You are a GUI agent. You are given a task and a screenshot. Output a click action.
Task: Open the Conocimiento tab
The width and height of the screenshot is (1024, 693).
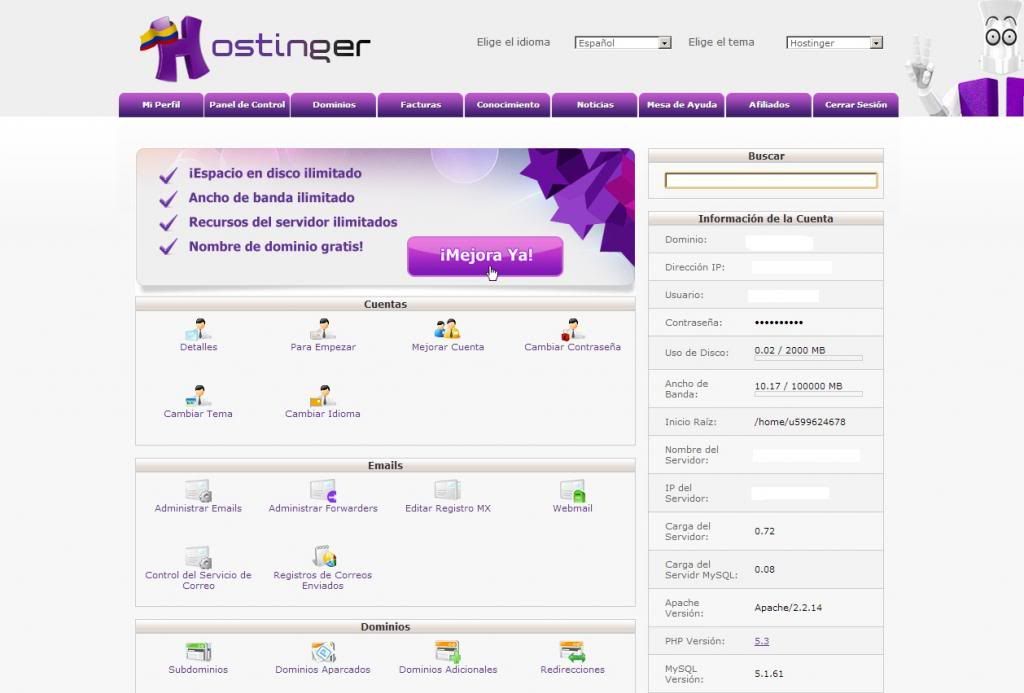[x=508, y=105]
